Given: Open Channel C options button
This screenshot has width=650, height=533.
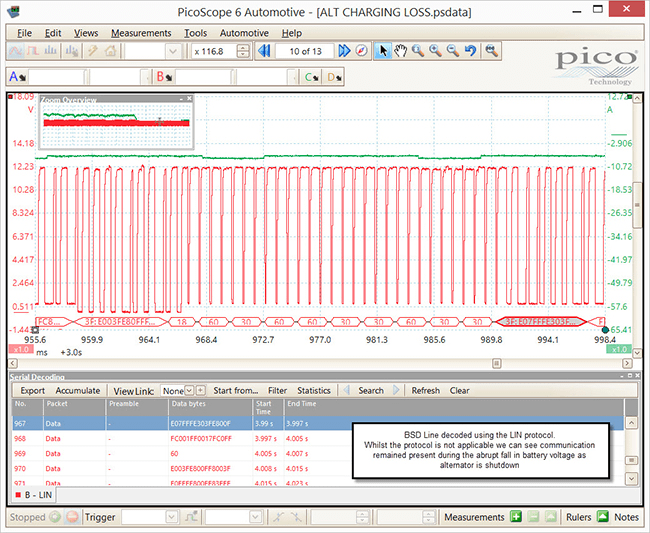Looking at the screenshot, I should click(311, 77).
